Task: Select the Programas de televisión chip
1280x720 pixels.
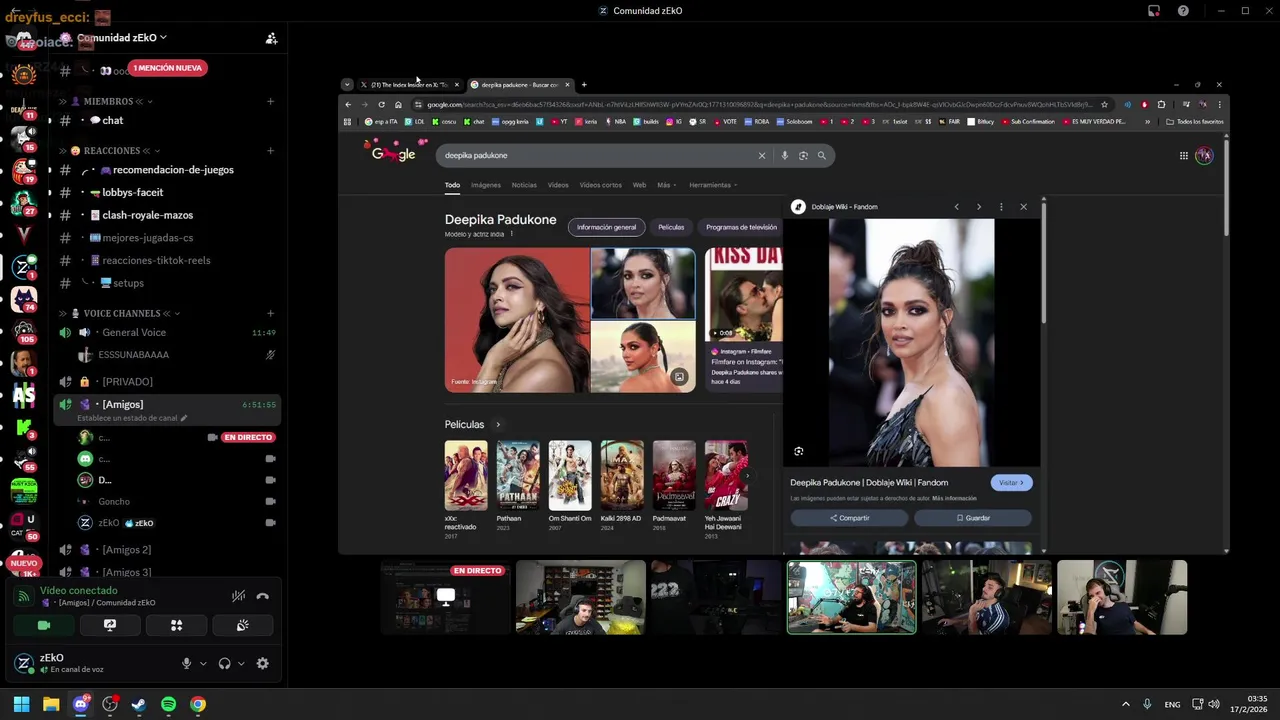Action: (741, 227)
